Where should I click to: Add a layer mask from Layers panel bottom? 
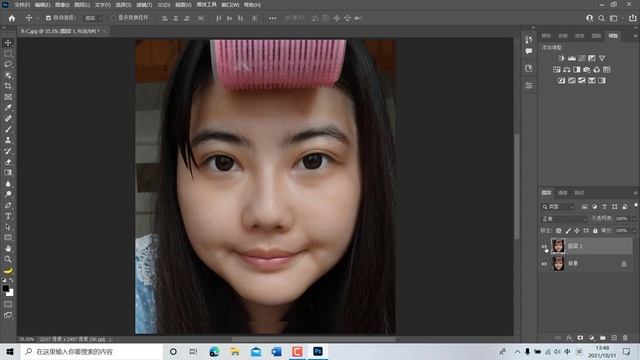[580, 338]
